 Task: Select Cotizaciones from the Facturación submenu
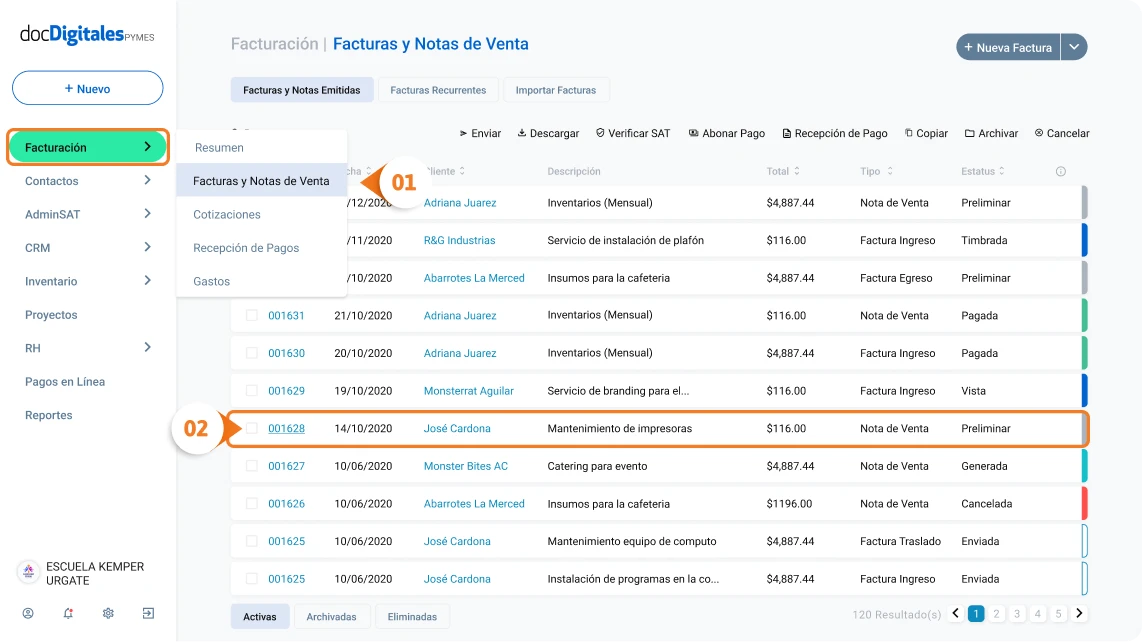[227, 215]
